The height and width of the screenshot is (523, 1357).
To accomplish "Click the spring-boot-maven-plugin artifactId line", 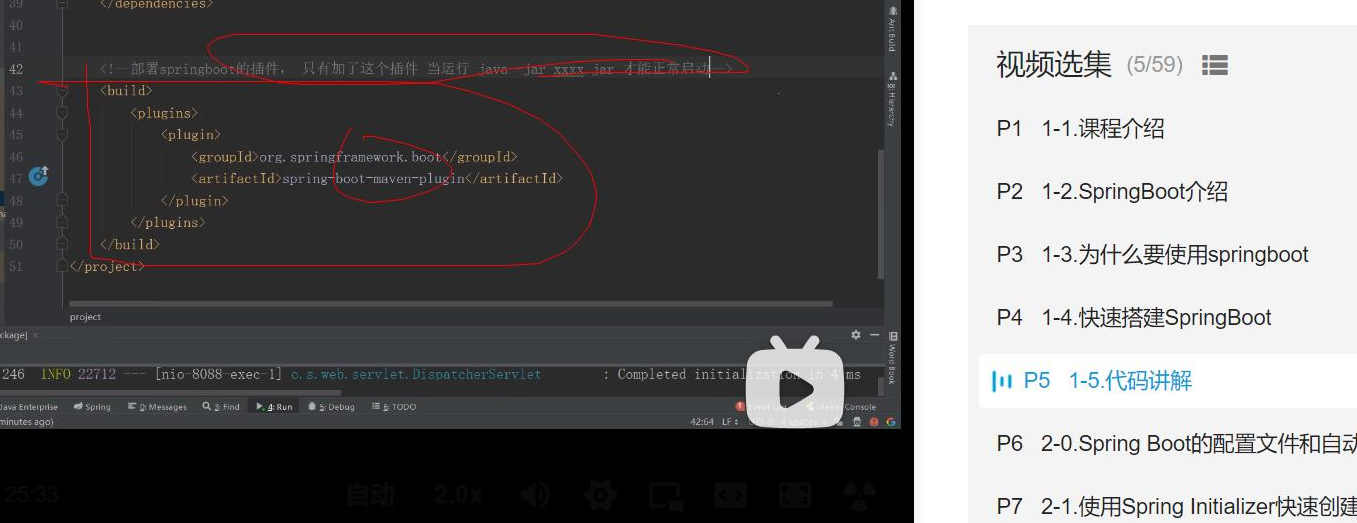I will [377, 179].
